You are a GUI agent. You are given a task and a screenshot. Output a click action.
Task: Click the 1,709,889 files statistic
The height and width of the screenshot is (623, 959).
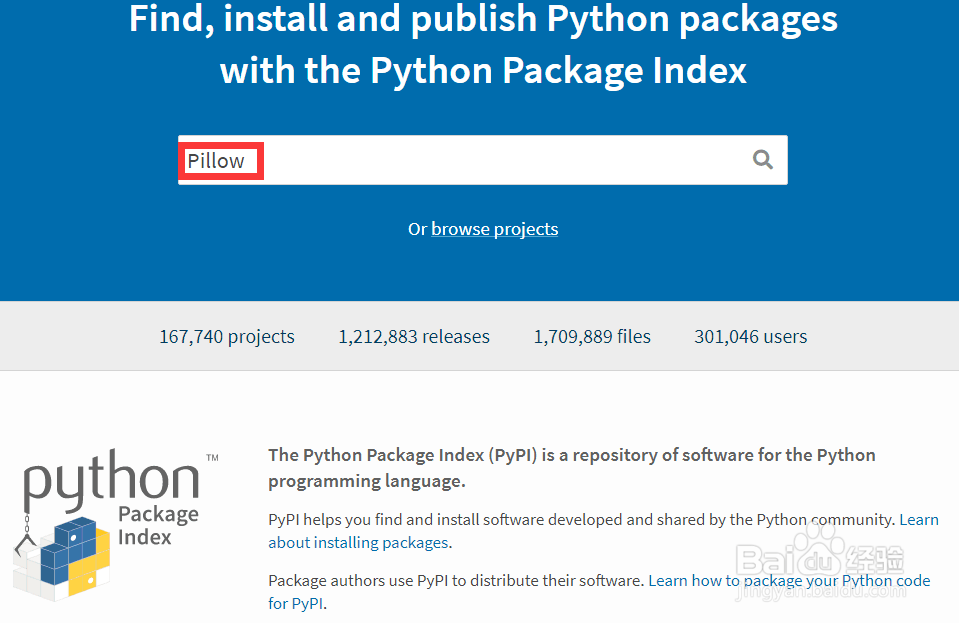[x=592, y=336]
